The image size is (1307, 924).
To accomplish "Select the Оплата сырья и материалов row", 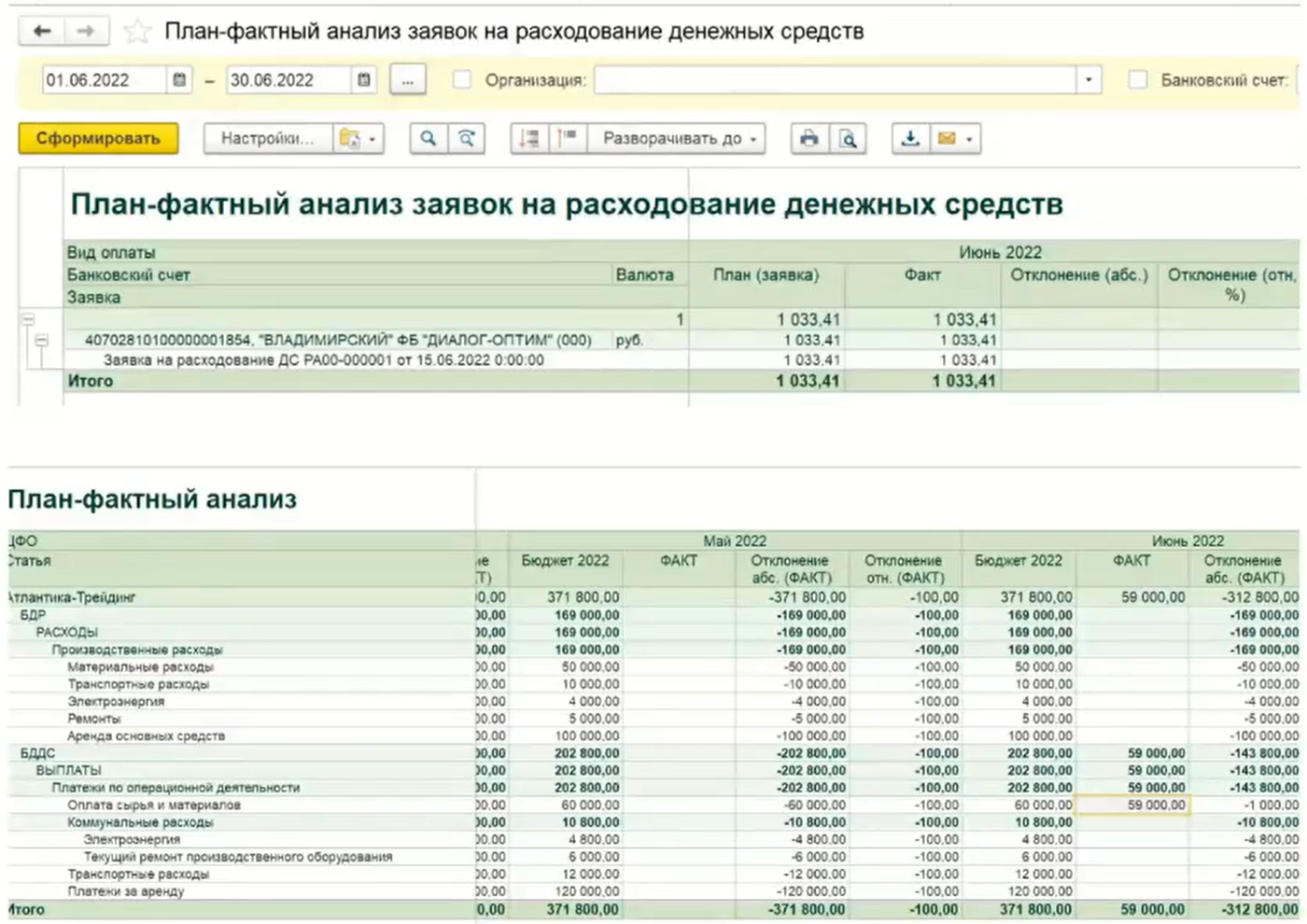I will click(x=154, y=805).
